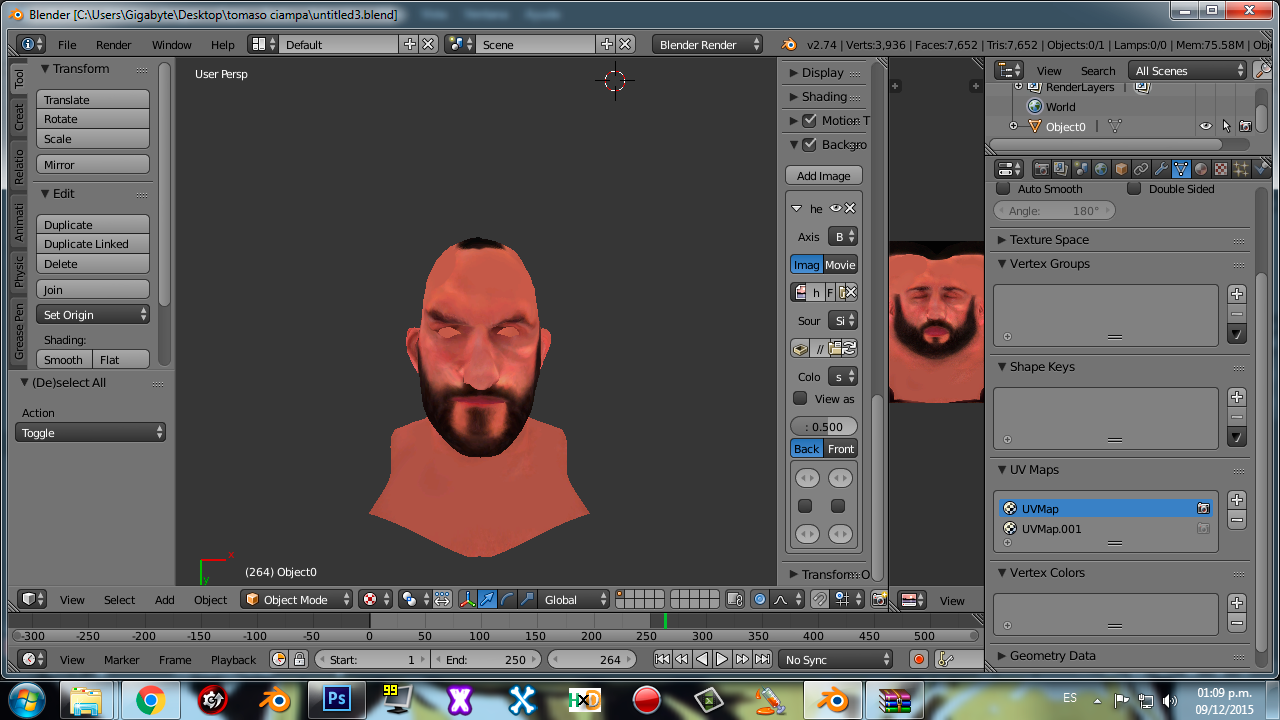The height and width of the screenshot is (720, 1280).
Task: Click the Smooth shading button
Action: pos(64,359)
